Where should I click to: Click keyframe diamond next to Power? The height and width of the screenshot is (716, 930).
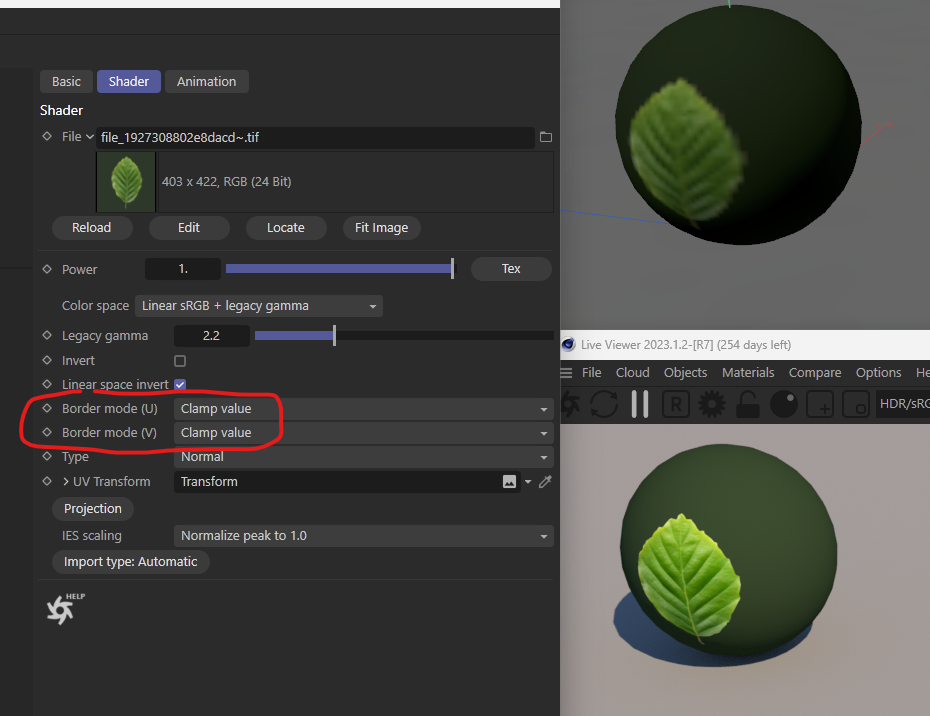pyautogui.click(x=47, y=269)
